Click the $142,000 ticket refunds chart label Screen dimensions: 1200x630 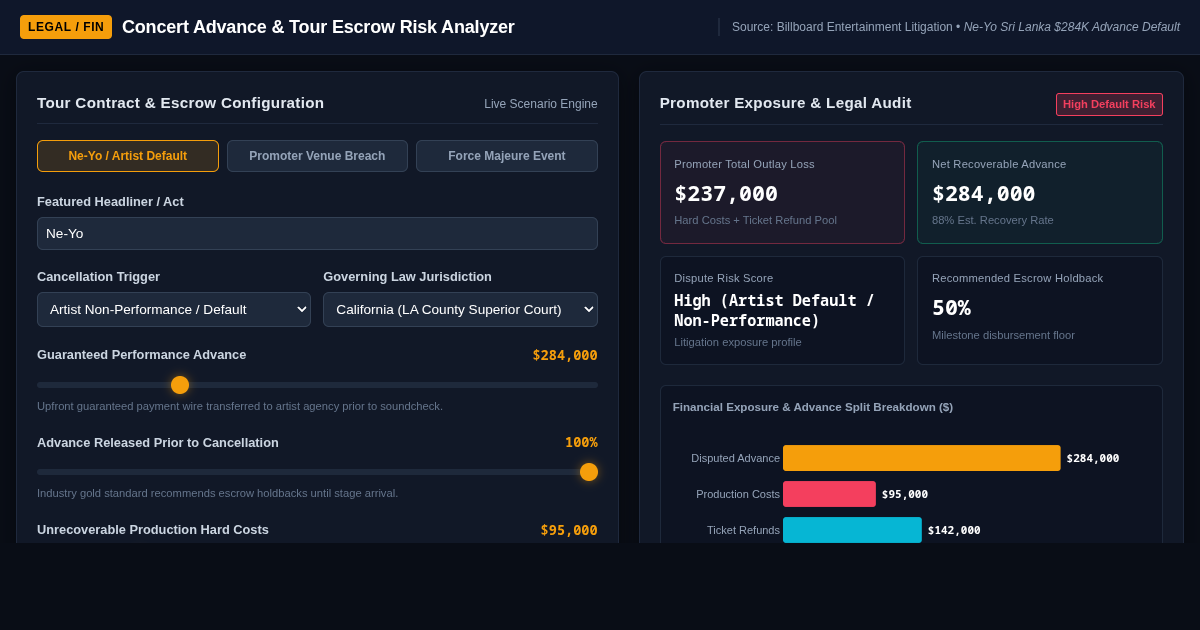pyautogui.click(x=954, y=530)
